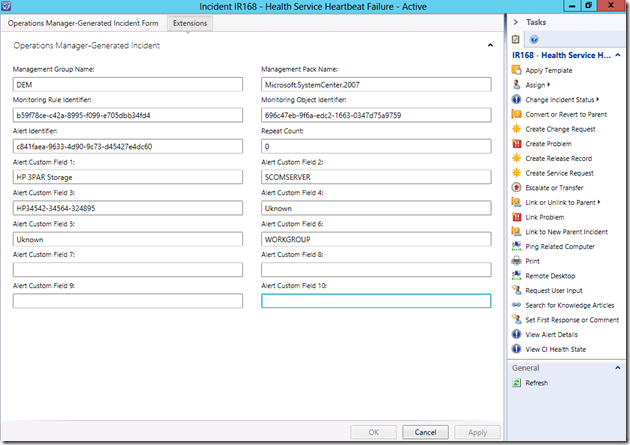Click the View Alert Details icon
The width and height of the screenshot is (630, 445).
[x=517, y=334]
